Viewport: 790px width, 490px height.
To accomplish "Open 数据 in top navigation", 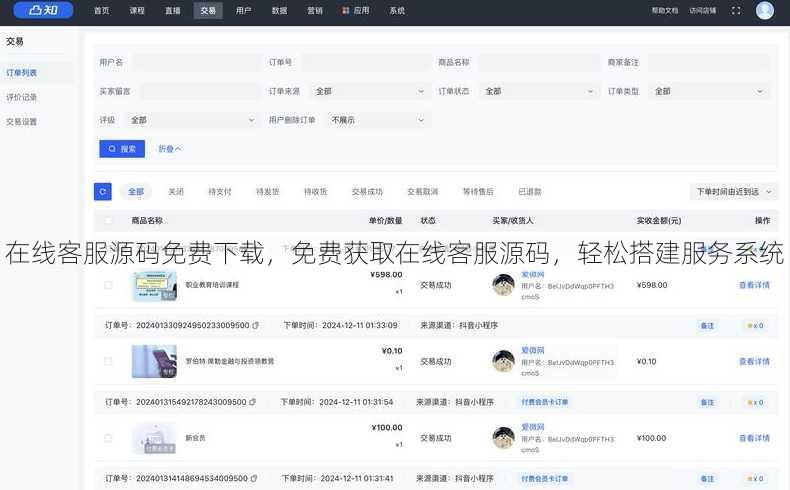I will 279,11.
